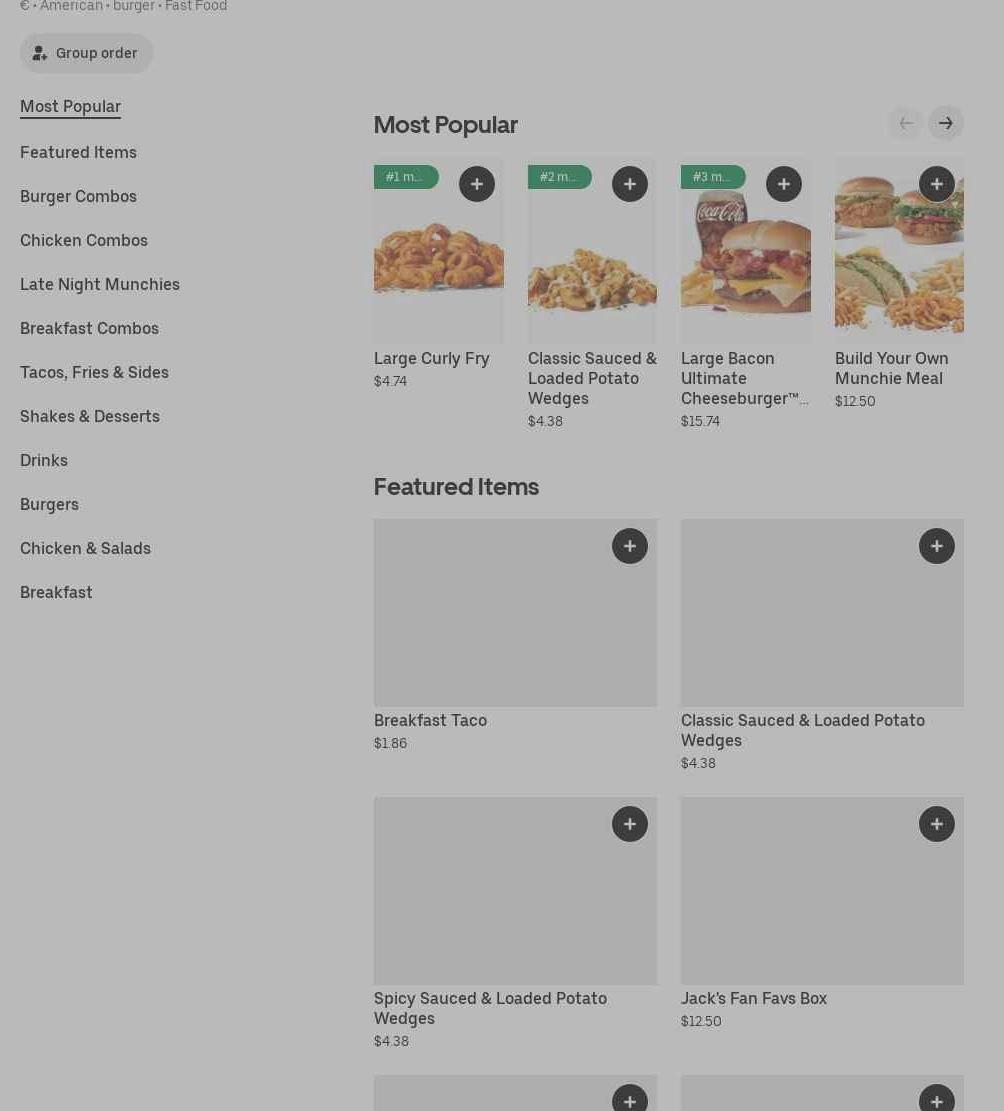Screen dimensions: 1004x1111
Task: Click plus icon on Breakfast Taco
Action: coord(630,546)
